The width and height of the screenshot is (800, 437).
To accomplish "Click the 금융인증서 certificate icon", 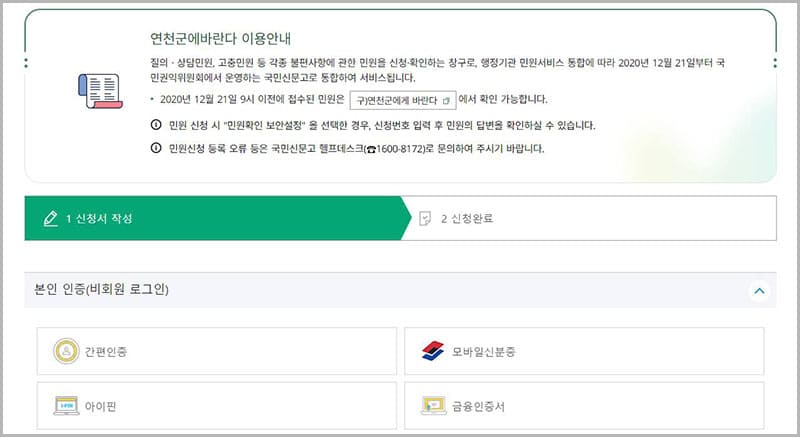I will [433, 406].
